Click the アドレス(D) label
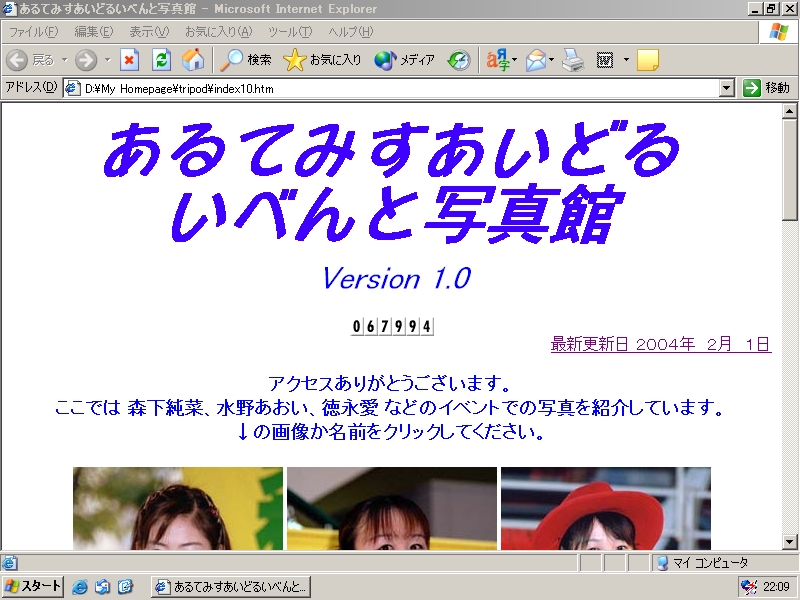The height and width of the screenshot is (600, 800). click(x=31, y=87)
